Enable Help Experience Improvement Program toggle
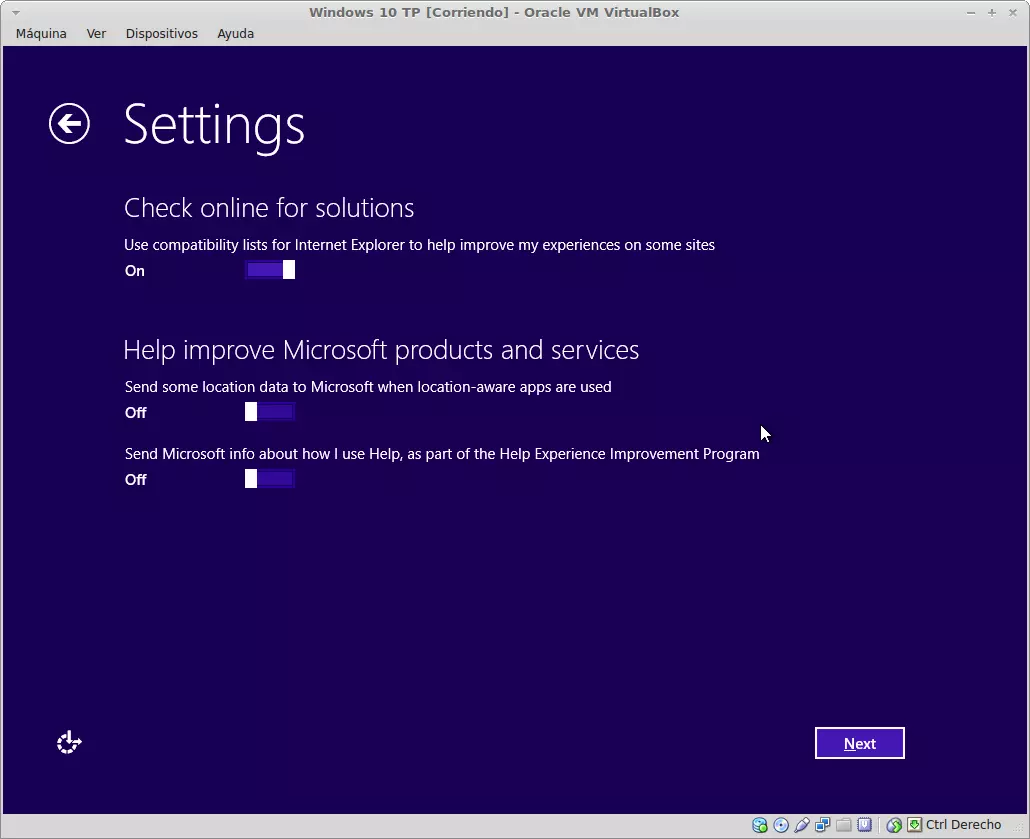The height and width of the screenshot is (839, 1030). [270, 479]
